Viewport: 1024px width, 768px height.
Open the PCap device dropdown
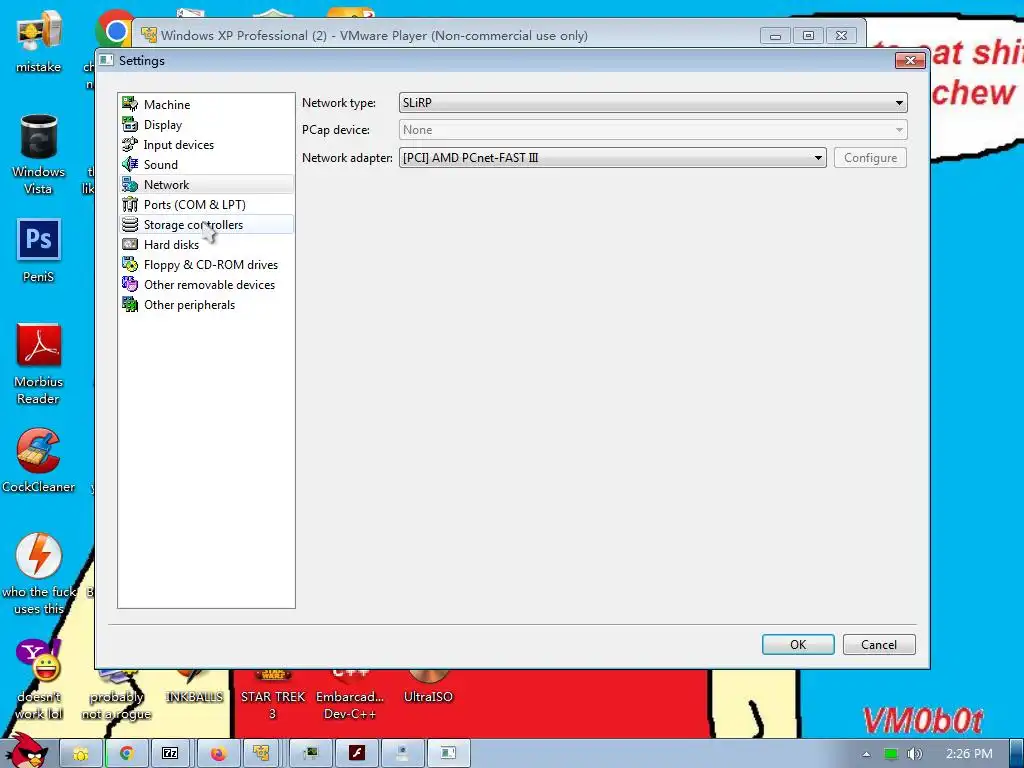[653, 130]
